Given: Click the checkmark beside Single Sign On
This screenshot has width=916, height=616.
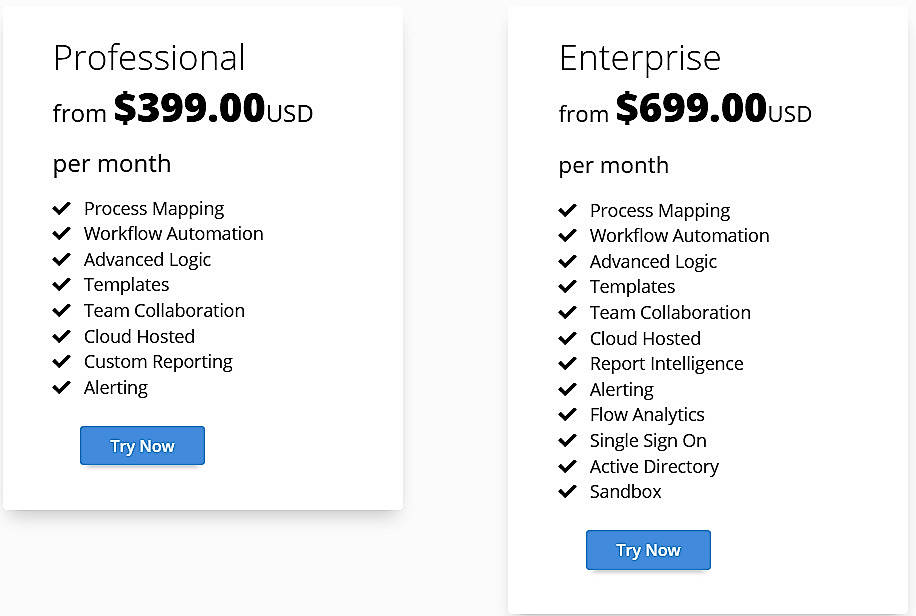Looking at the screenshot, I should point(568,440).
